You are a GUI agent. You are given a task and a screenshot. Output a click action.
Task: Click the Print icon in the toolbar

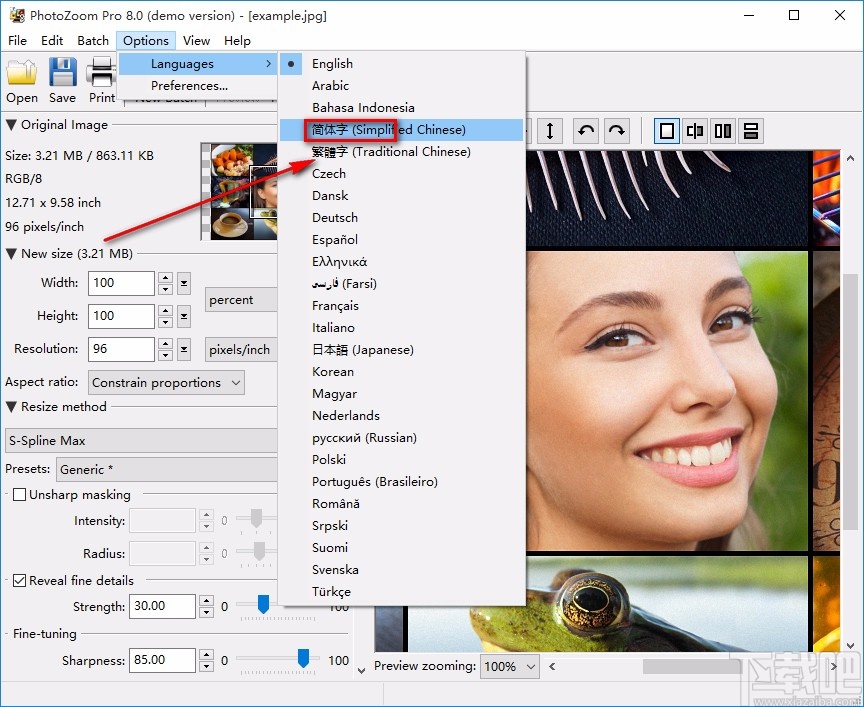pyautogui.click(x=101, y=74)
